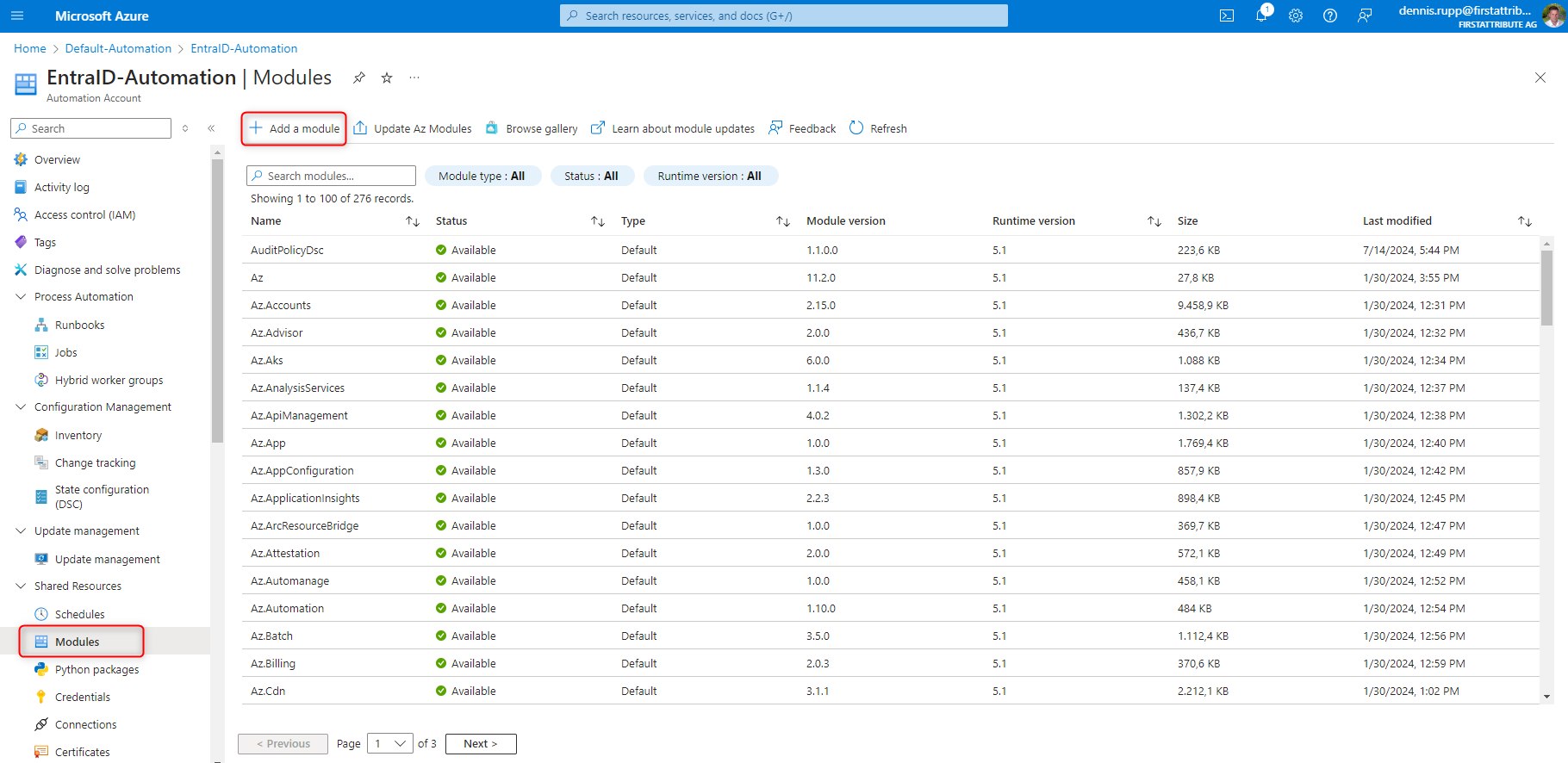Sort the table by Name column

pos(413,221)
